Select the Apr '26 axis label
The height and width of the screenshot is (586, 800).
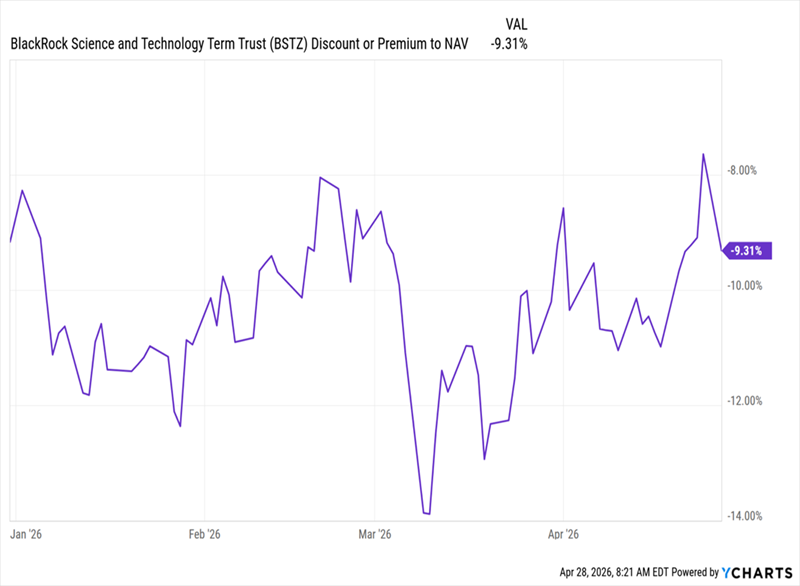pyautogui.click(x=564, y=534)
